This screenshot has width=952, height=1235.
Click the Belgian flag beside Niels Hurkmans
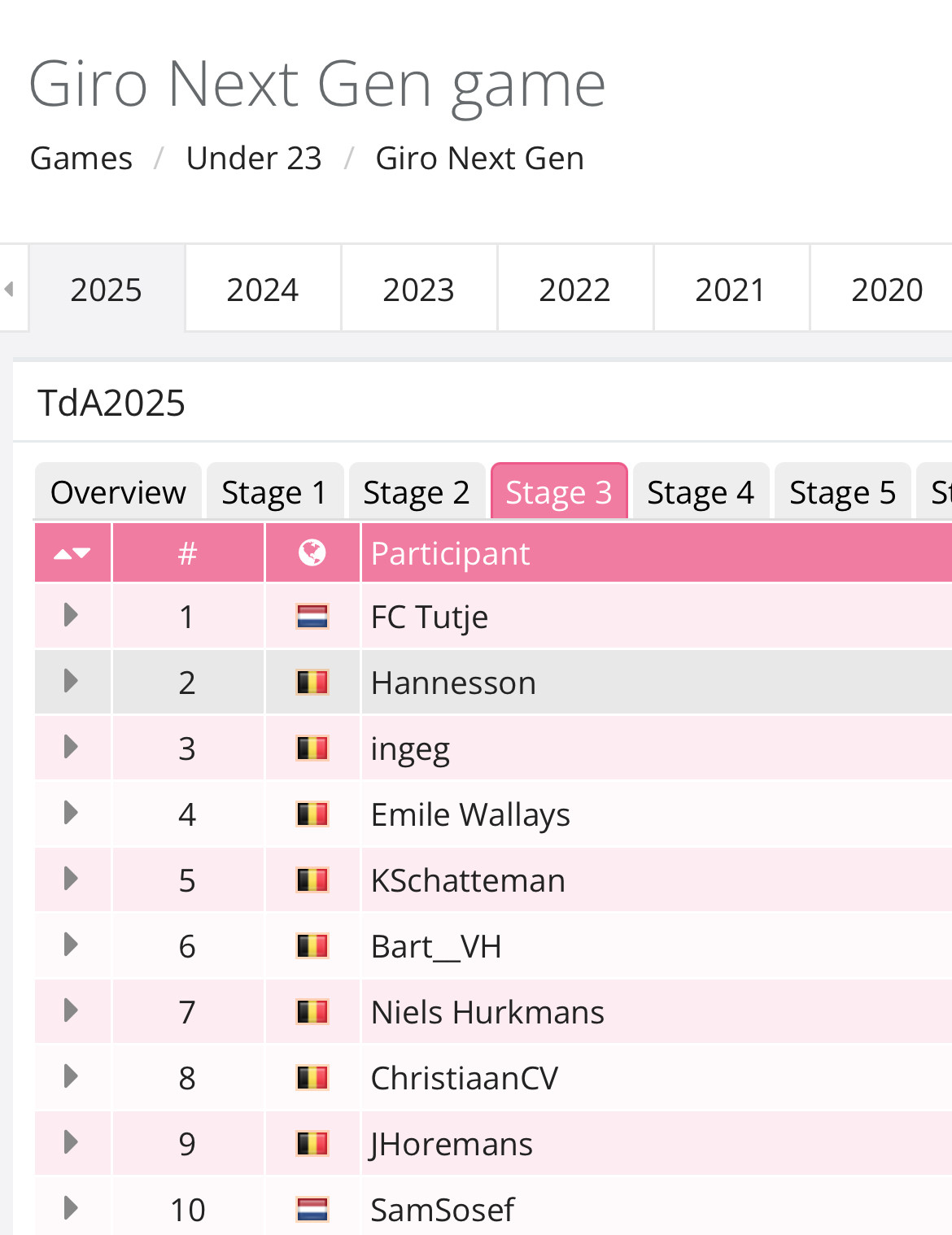coord(312,1011)
